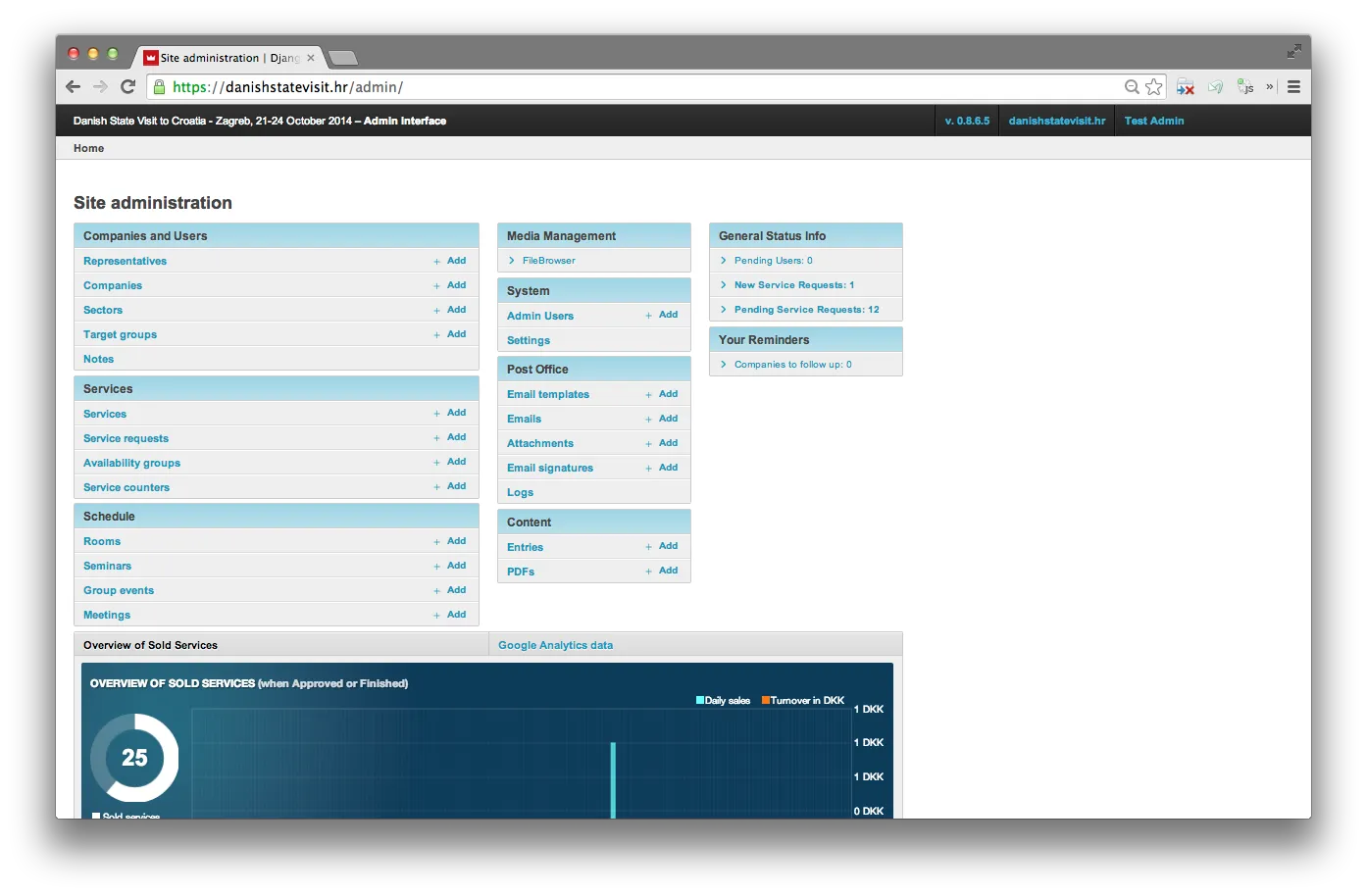Click the Test Admin link in the header

1153,121
